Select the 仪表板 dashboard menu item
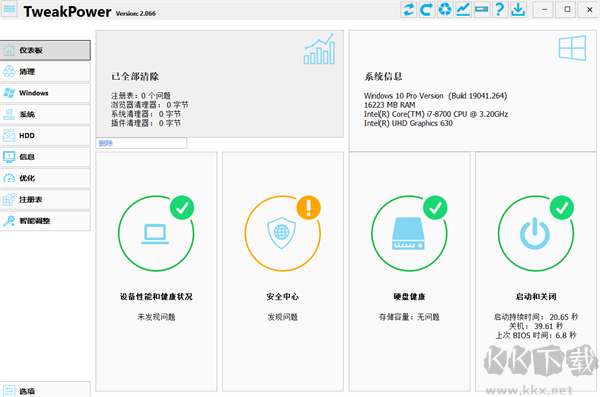Image resolution: width=600 pixels, height=397 pixels. (45, 50)
